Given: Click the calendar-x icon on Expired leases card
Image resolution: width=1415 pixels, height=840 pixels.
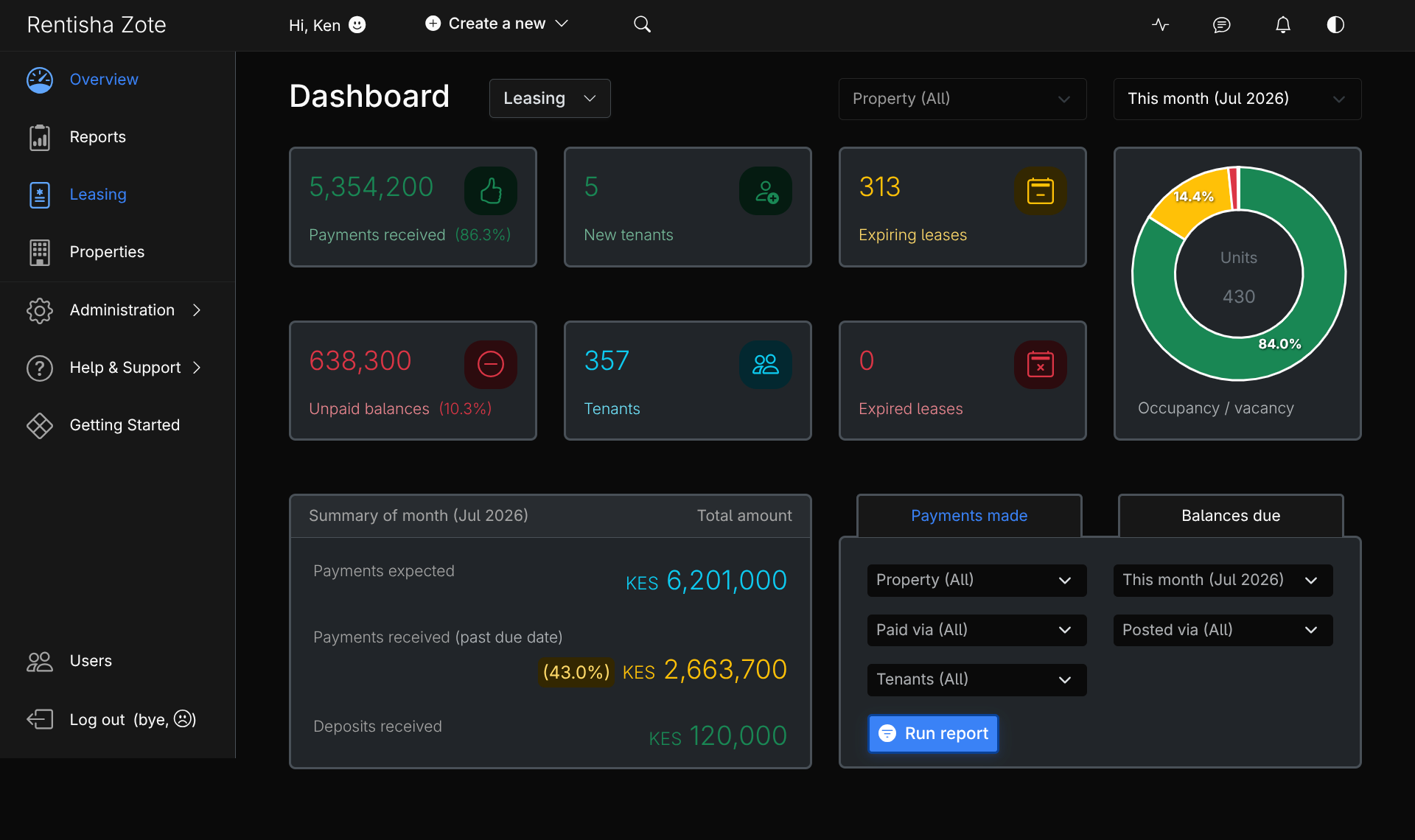Looking at the screenshot, I should pyautogui.click(x=1040, y=364).
